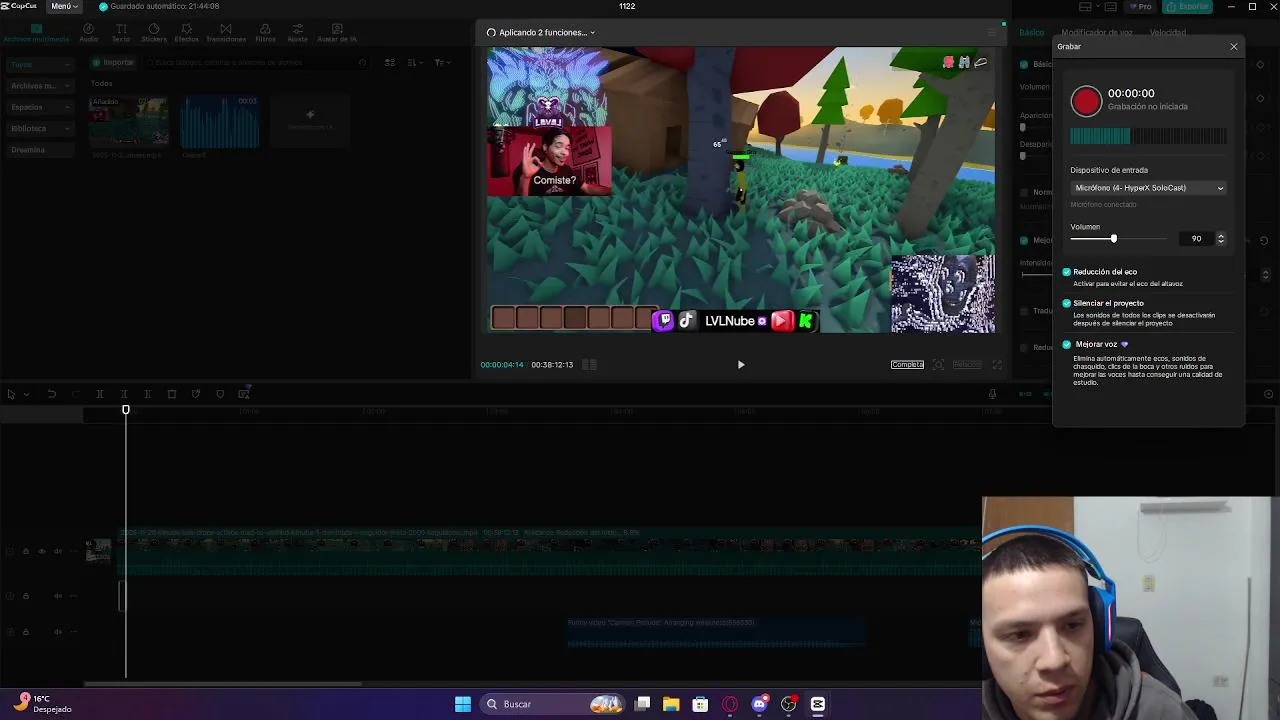This screenshot has width=1280, height=720.
Task: Open the pointer tool mode dropdown arrow
Action: click(x=26, y=394)
